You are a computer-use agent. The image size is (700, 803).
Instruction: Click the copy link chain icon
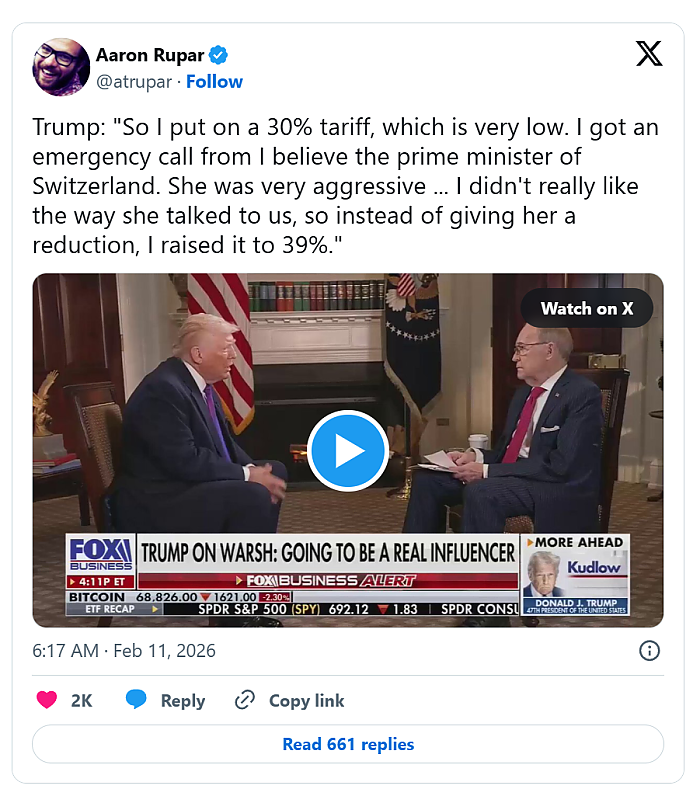coord(245,701)
